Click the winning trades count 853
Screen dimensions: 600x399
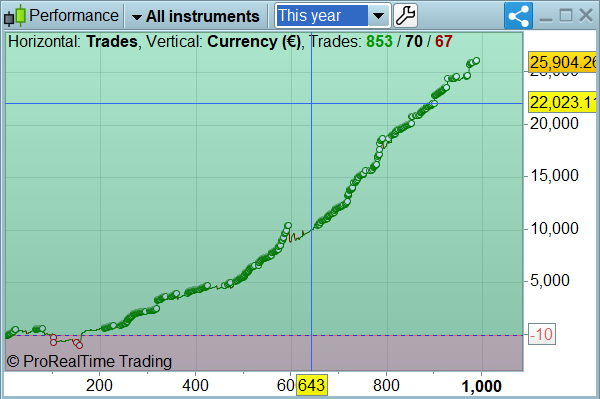point(379,41)
